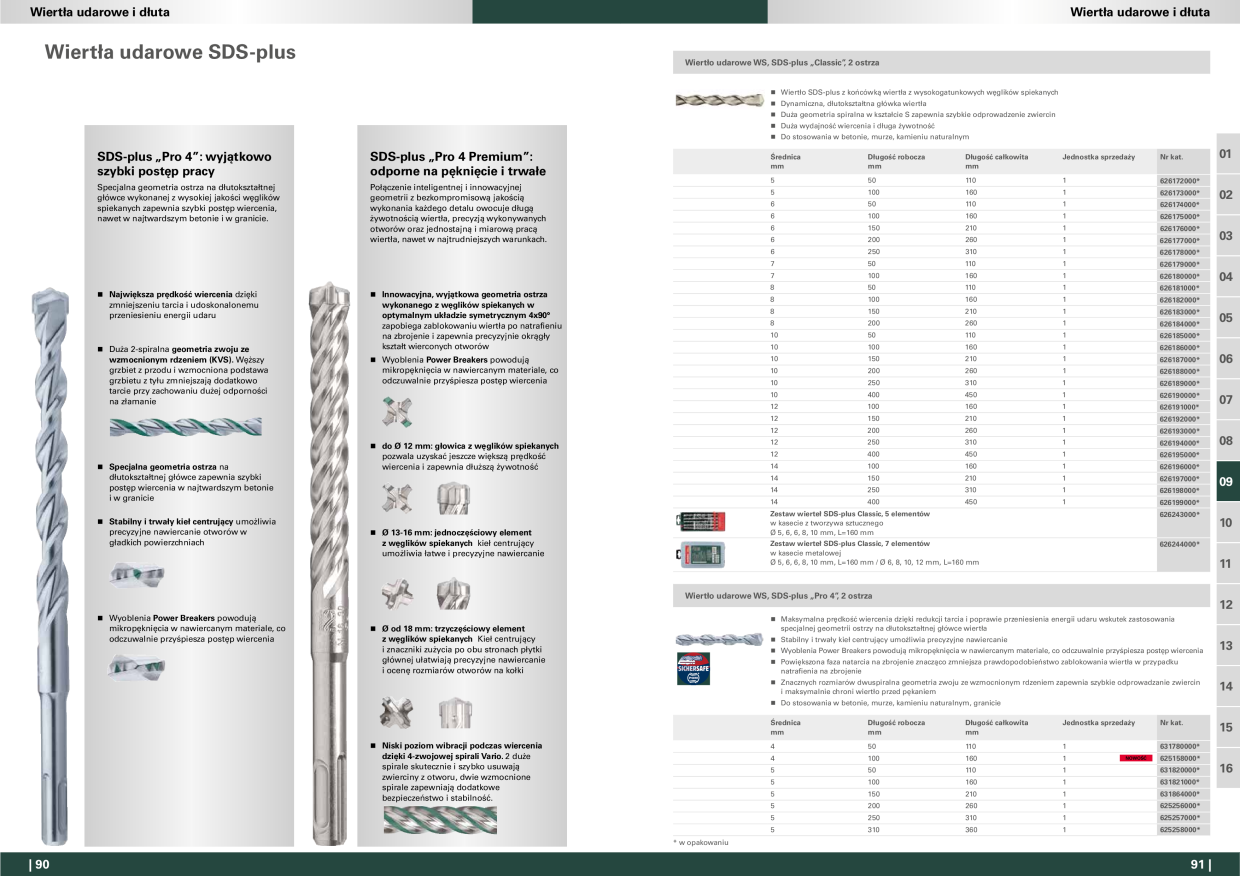Go to chapter tab 11

[1227, 564]
